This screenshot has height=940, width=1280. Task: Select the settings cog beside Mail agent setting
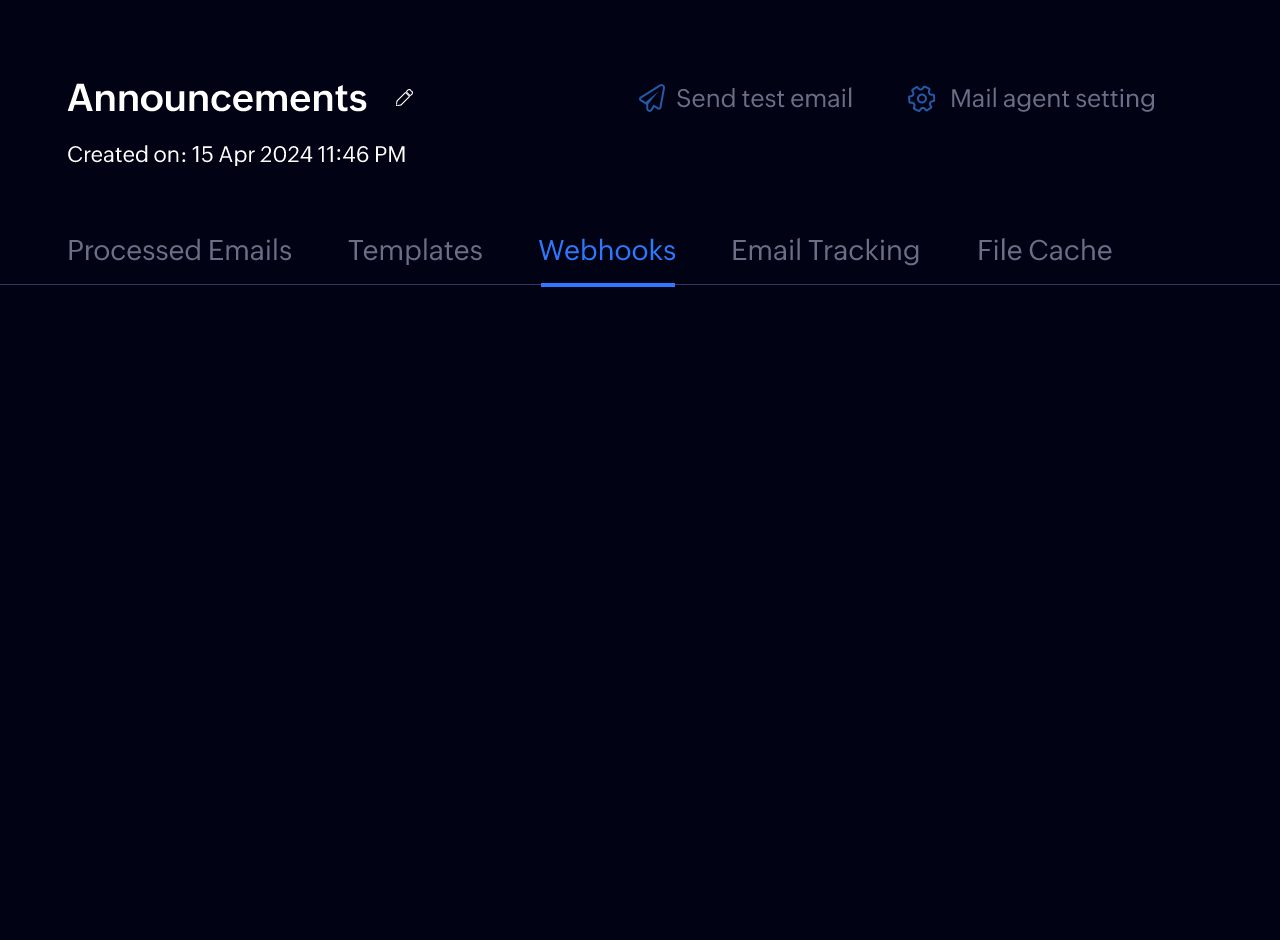pos(920,98)
